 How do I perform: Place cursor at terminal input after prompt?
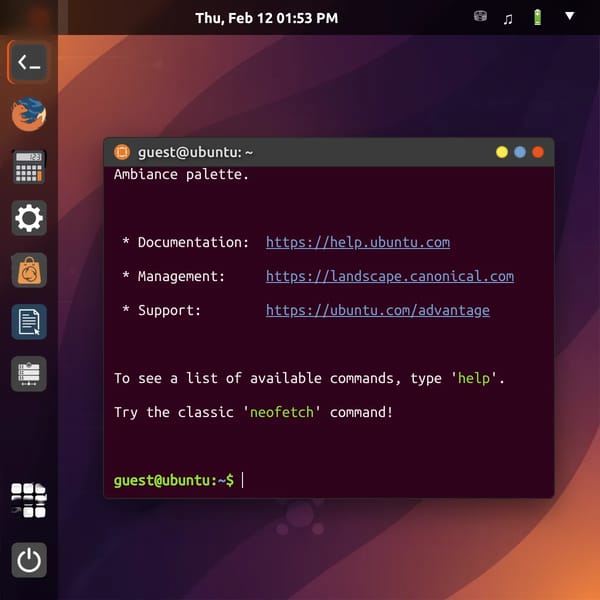click(x=243, y=480)
